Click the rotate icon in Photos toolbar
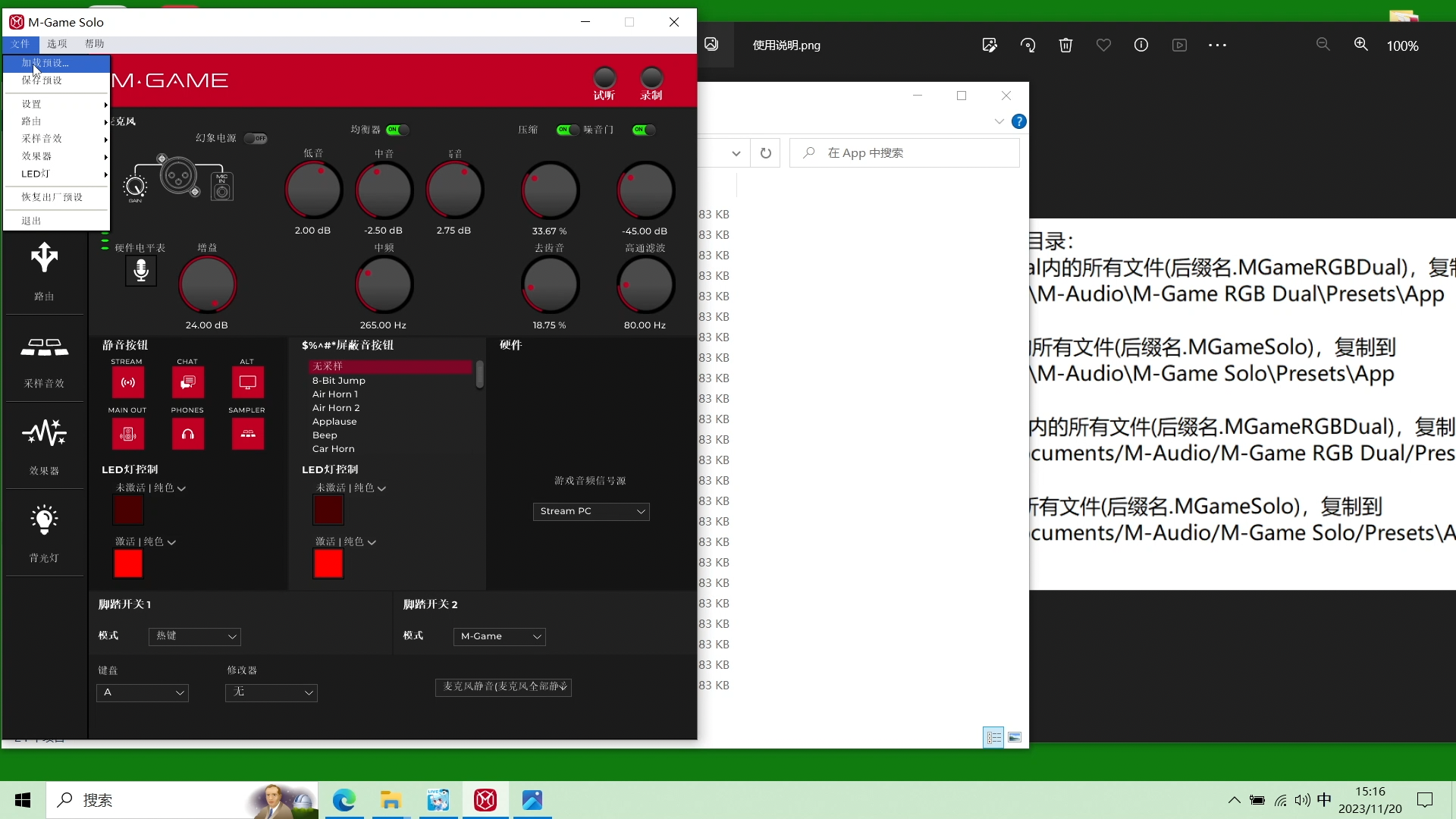The image size is (1456, 819). [1028, 45]
